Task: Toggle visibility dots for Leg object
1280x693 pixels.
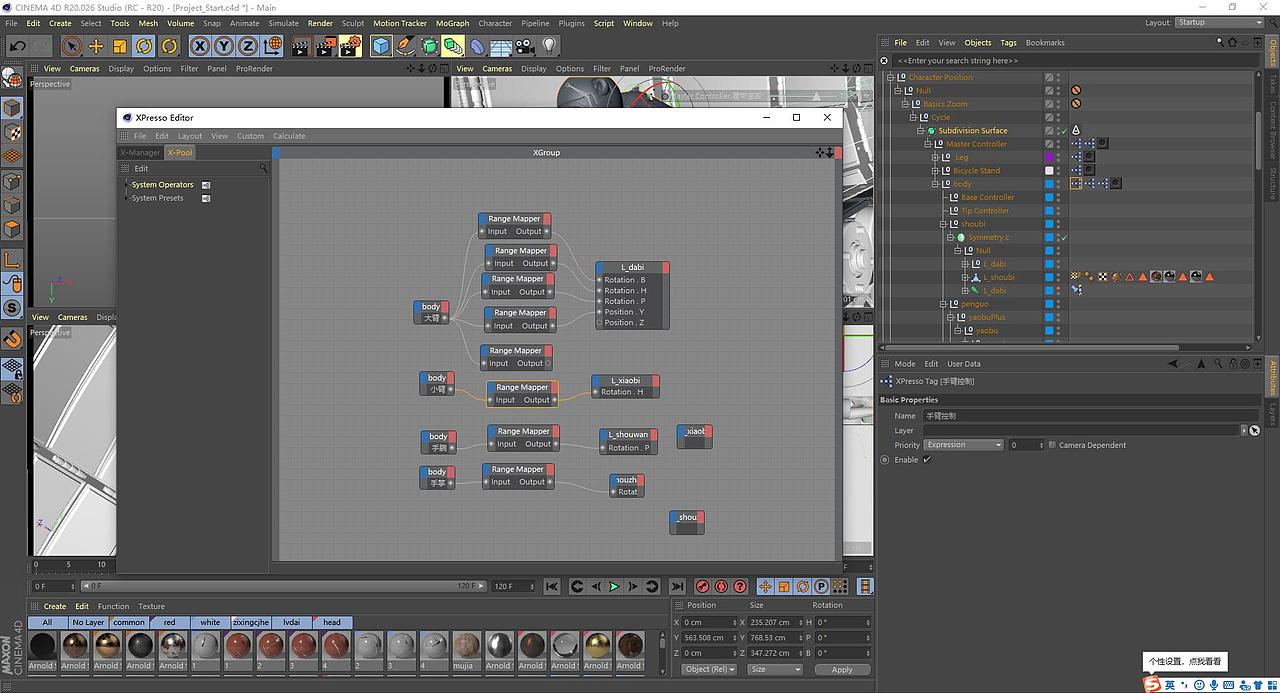Action: (1059, 157)
